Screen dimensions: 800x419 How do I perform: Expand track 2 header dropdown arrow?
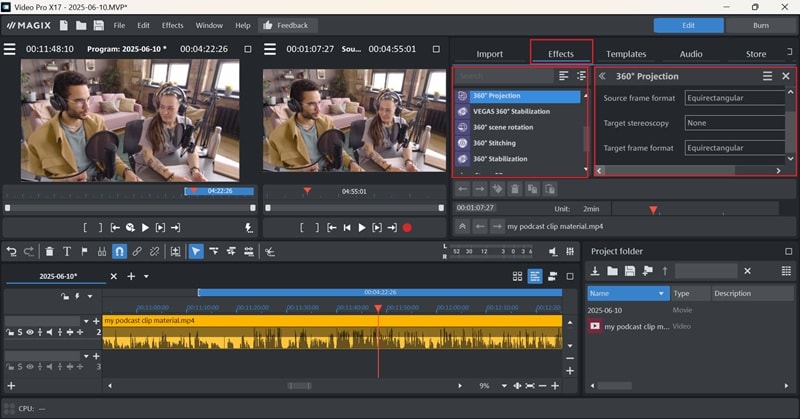coord(86,321)
